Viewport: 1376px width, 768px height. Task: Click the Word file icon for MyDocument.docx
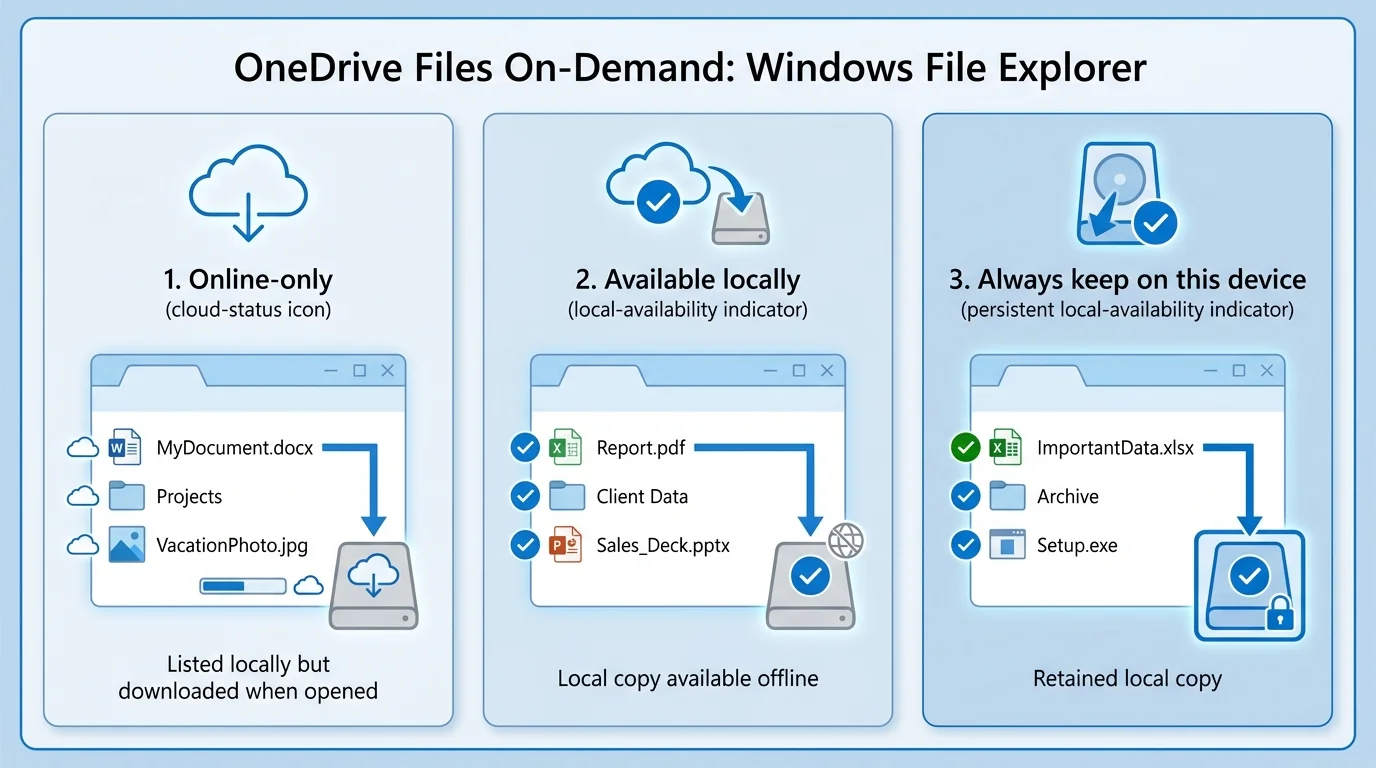125,447
